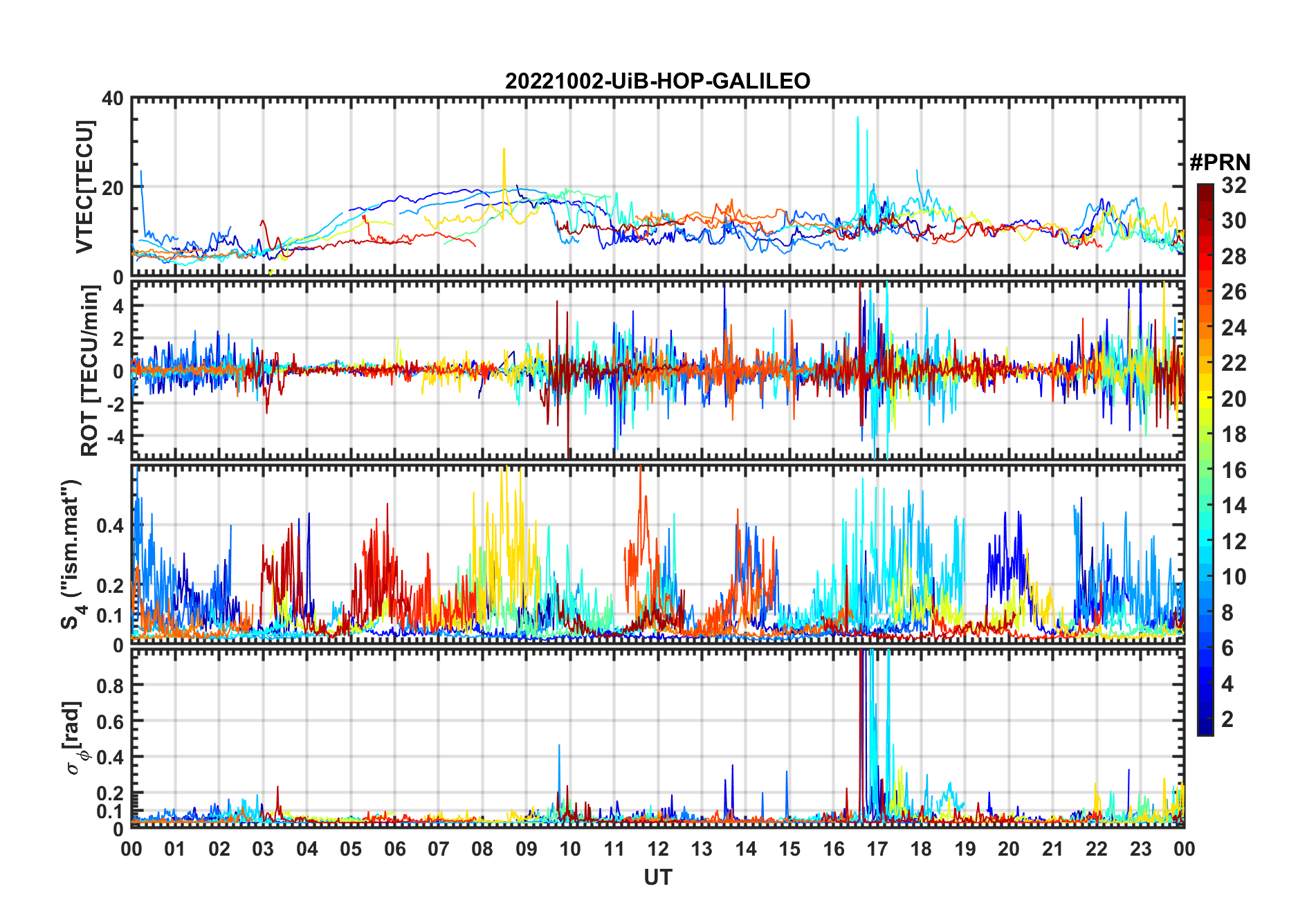This screenshot has height=920, width=1316.
Task: Click the S4 ("ism.mat") y-axis label
Action: pos(72,554)
